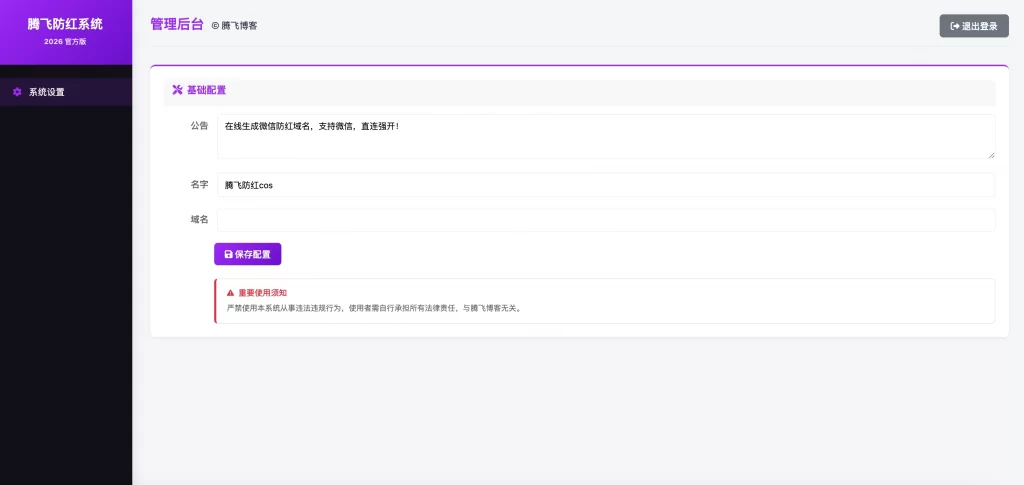Click the 重要使用须知 notice heading
This screenshot has height=485, width=1024.
coord(263,293)
